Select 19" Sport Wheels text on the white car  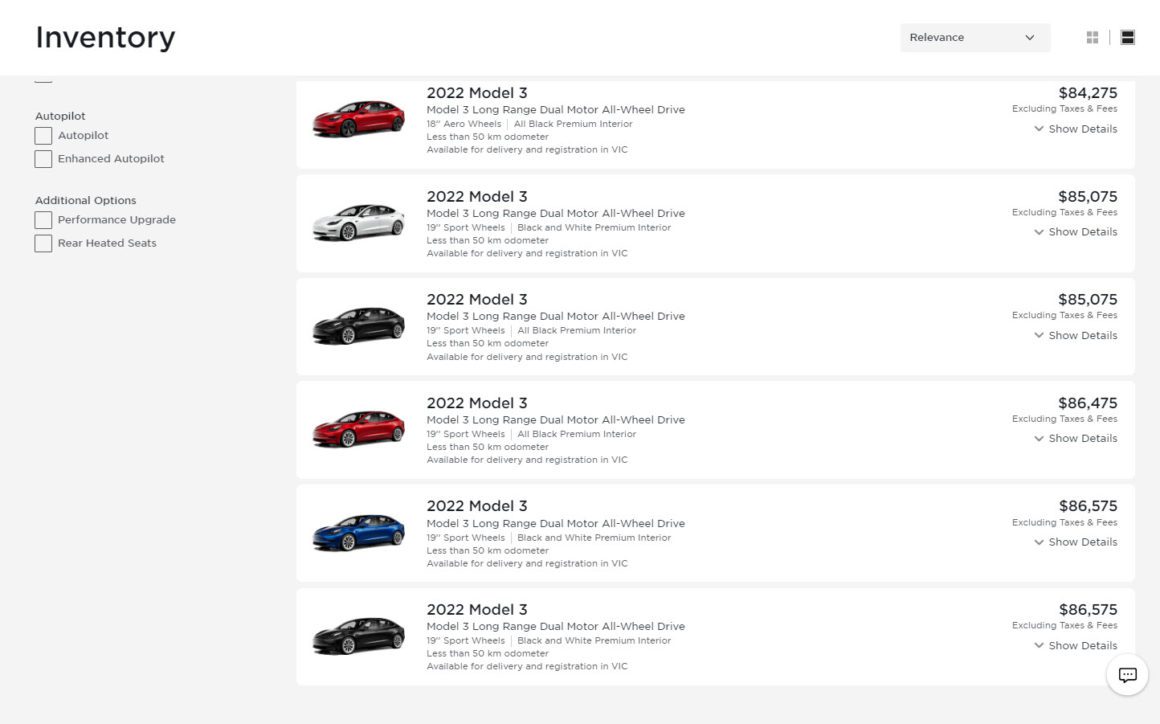point(465,228)
